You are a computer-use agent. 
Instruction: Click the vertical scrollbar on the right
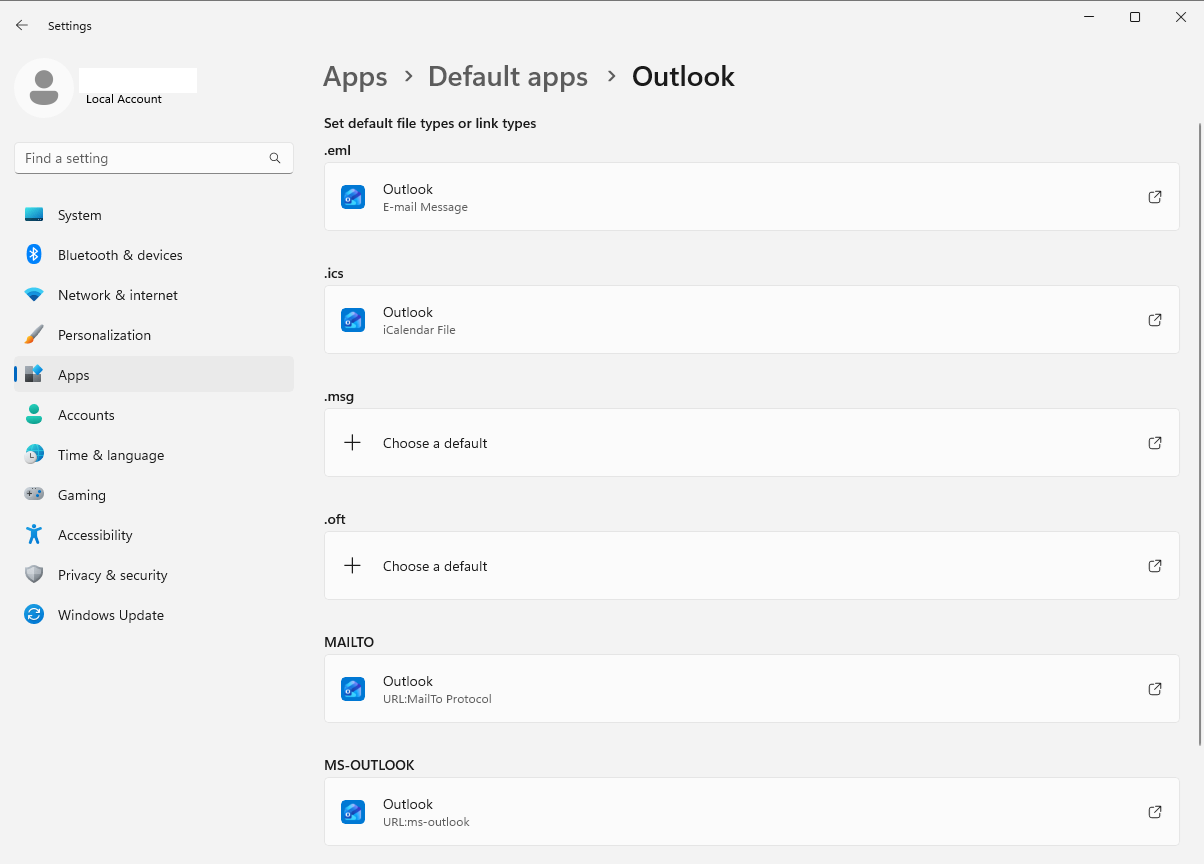tap(1199, 434)
